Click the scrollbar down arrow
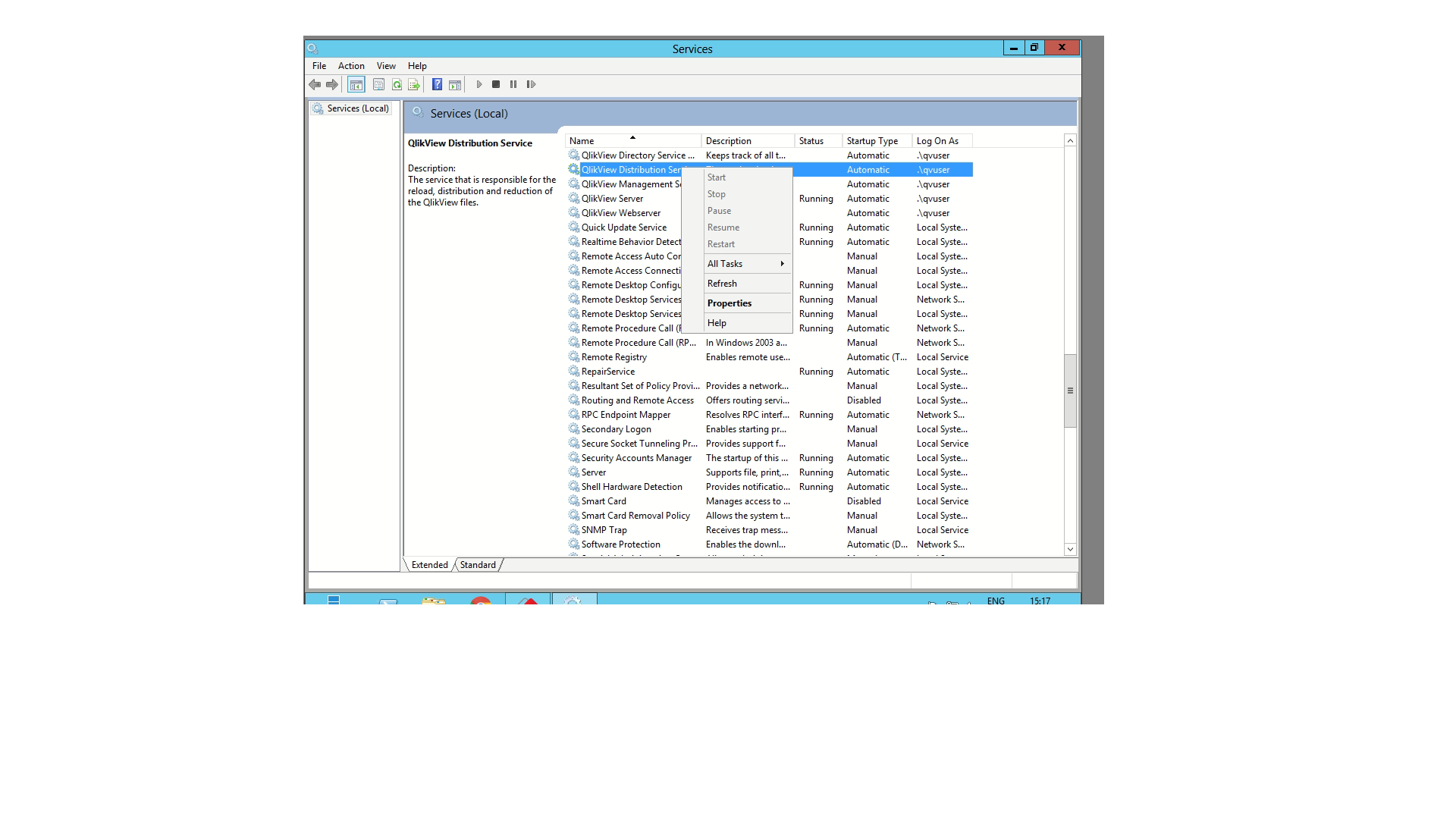 point(1070,549)
